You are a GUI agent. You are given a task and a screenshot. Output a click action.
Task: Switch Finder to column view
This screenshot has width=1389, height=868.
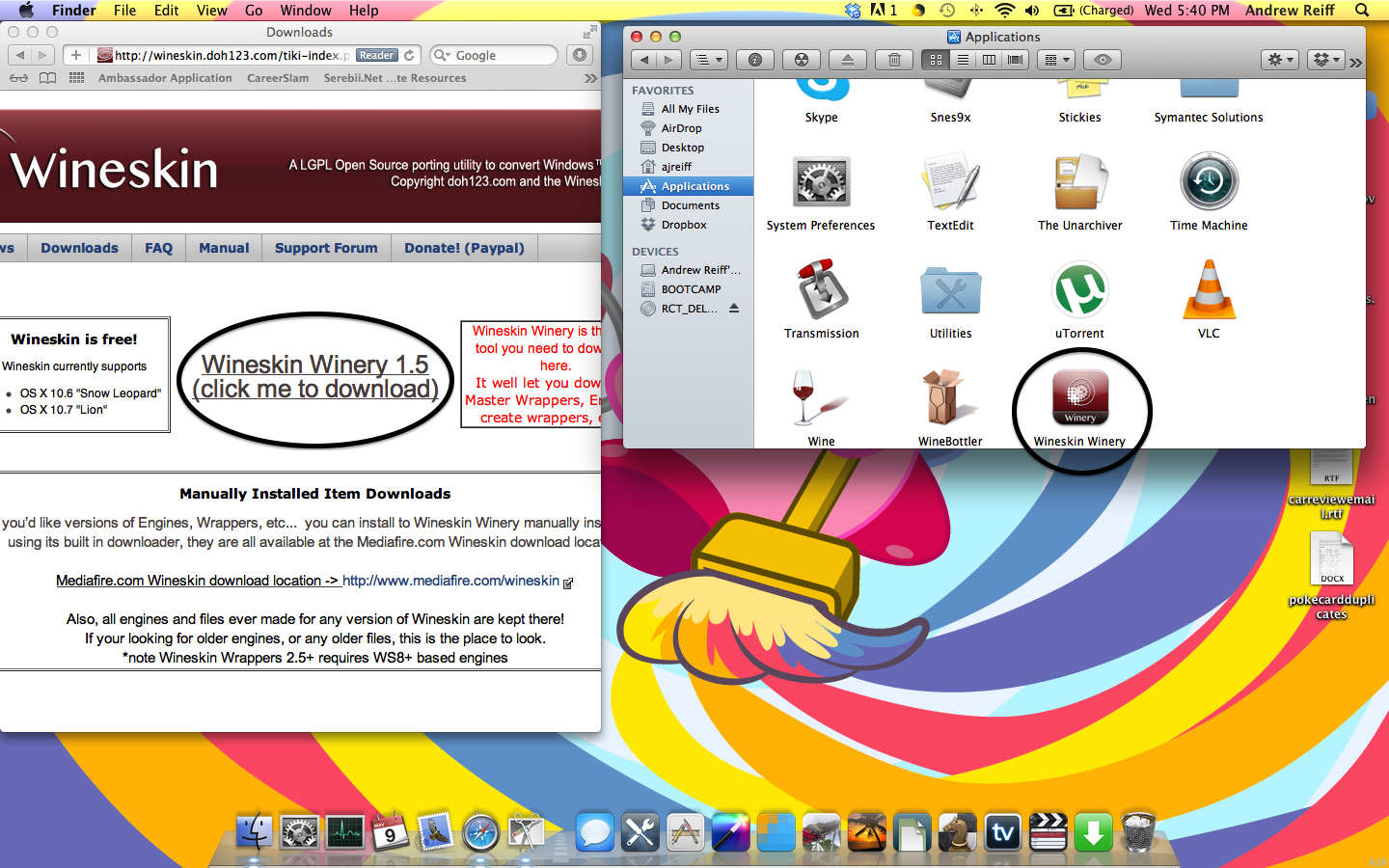tap(989, 60)
